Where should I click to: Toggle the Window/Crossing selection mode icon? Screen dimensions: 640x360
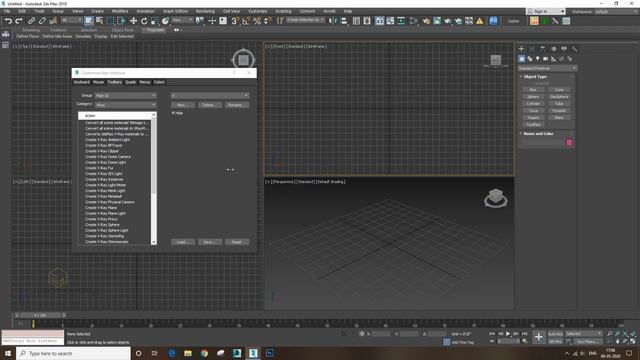tap(121, 21)
